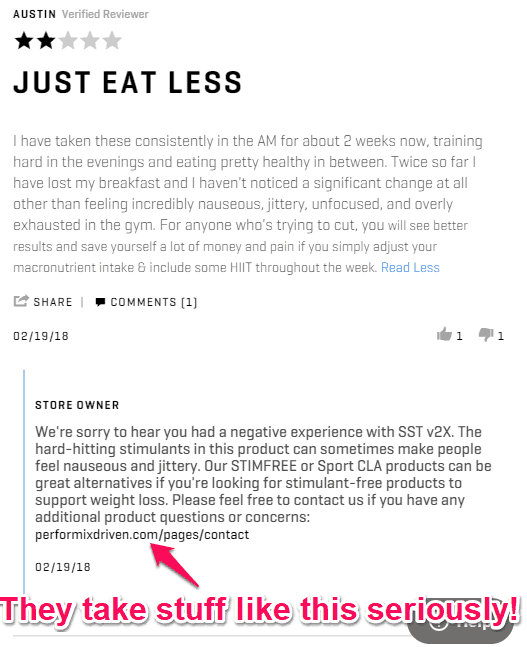Click the thumbs down vote count
This screenshot has height=647, width=527.
[501, 336]
